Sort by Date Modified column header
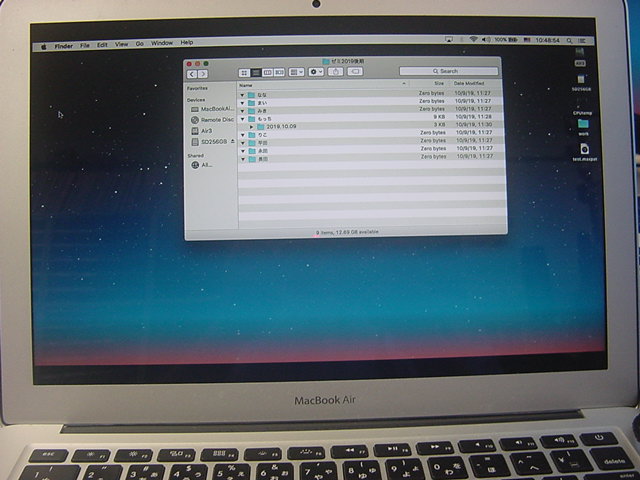 (476, 83)
